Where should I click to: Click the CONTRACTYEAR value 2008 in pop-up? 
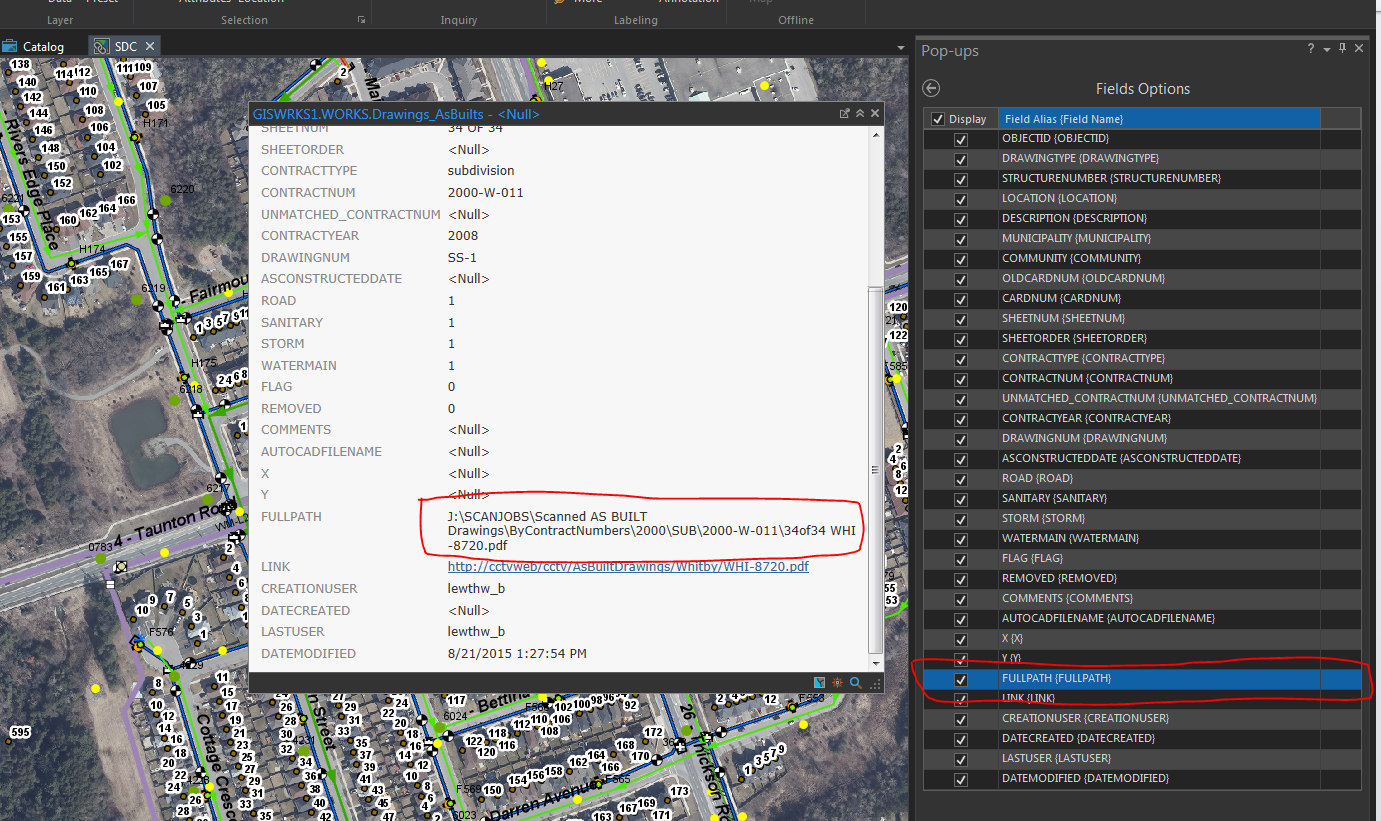click(x=463, y=235)
